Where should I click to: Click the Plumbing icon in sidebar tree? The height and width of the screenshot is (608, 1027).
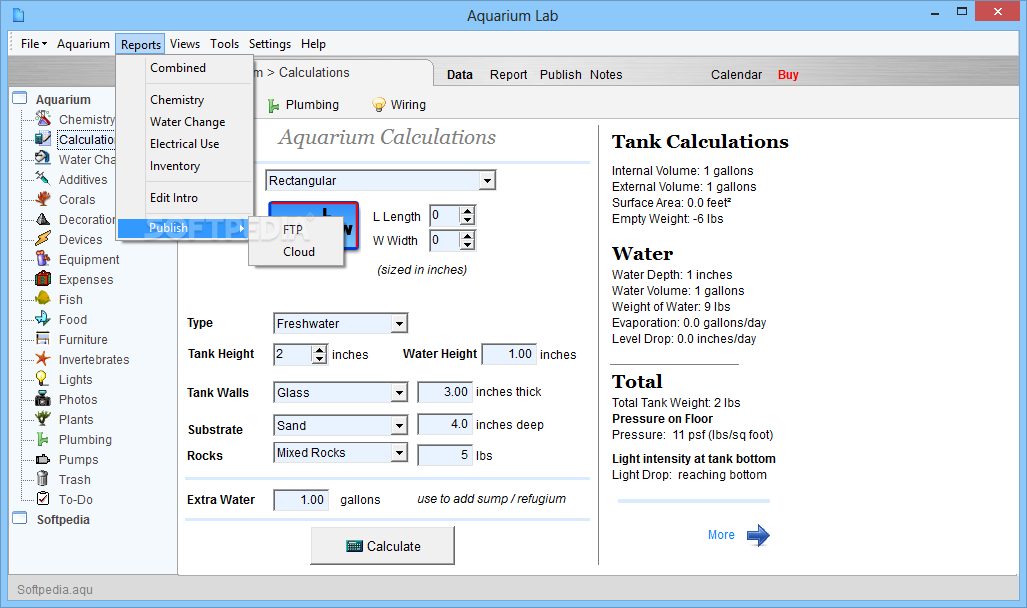[43, 438]
